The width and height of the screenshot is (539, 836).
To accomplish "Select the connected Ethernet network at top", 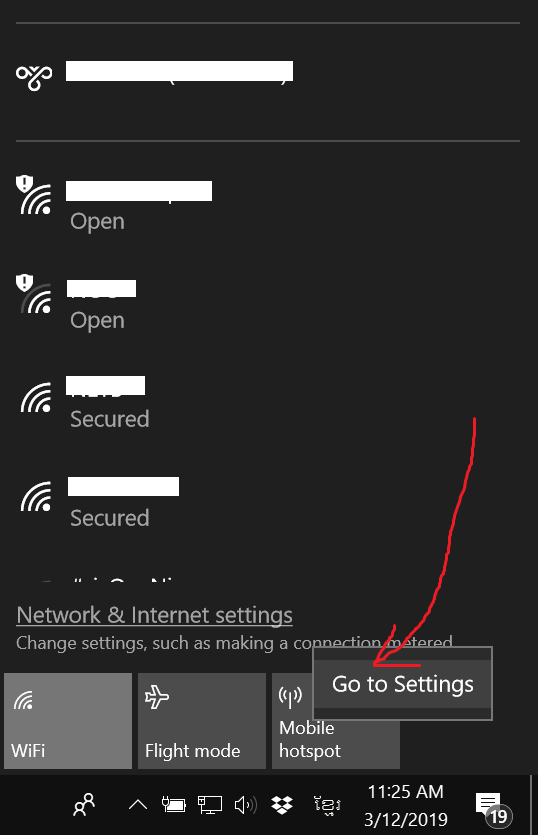I will (x=268, y=82).
